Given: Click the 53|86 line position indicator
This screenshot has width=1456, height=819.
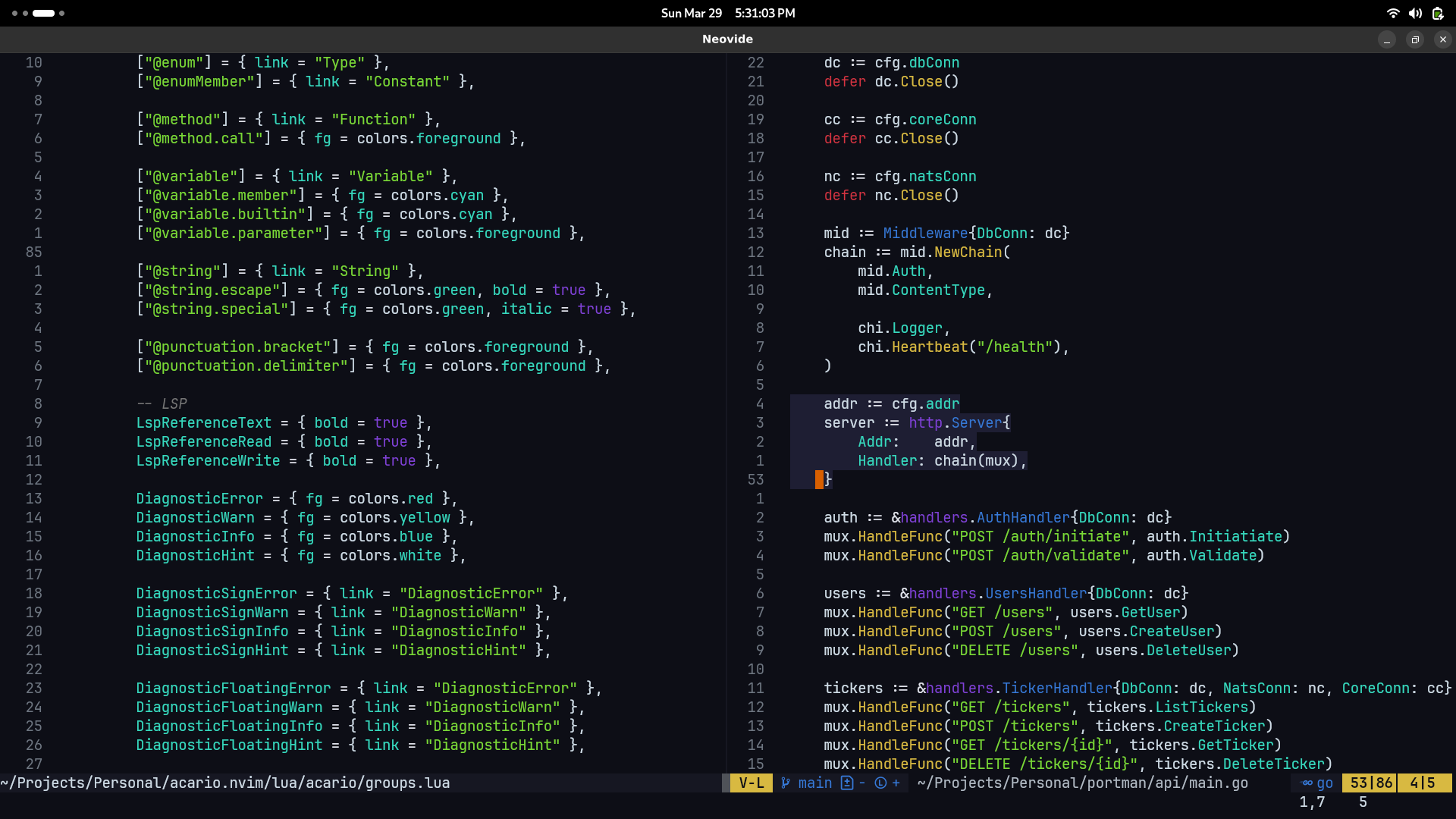Looking at the screenshot, I should click(x=1371, y=783).
